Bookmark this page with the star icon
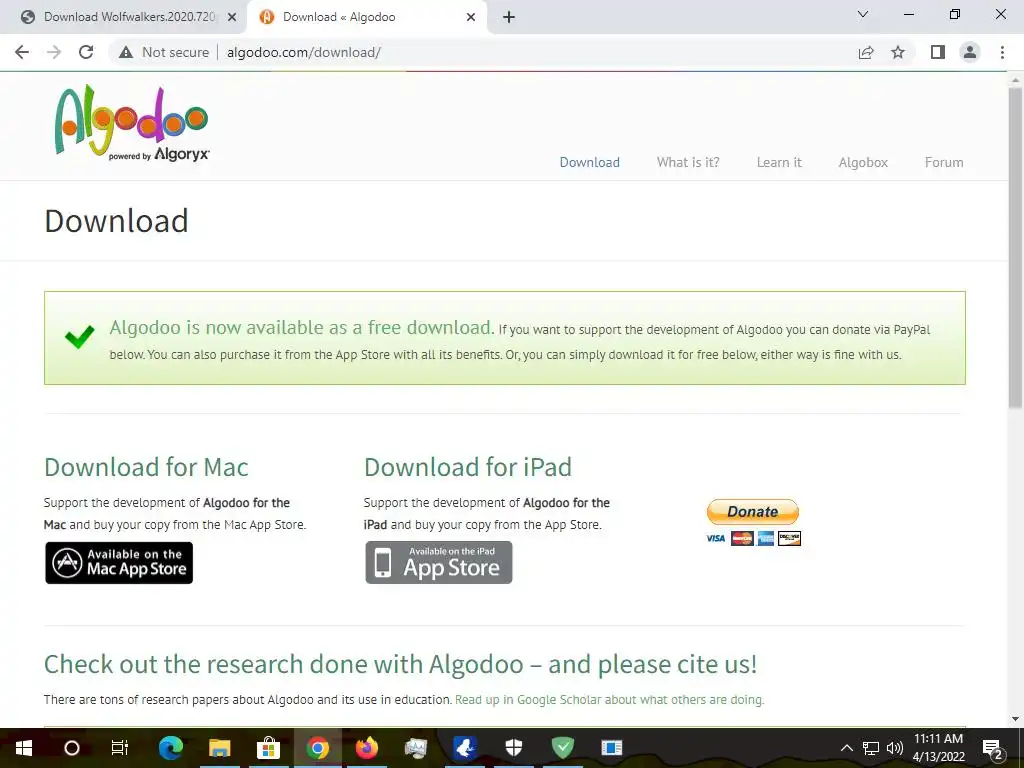The height and width of the screenshot is (768, 1024). click(898, 52)
